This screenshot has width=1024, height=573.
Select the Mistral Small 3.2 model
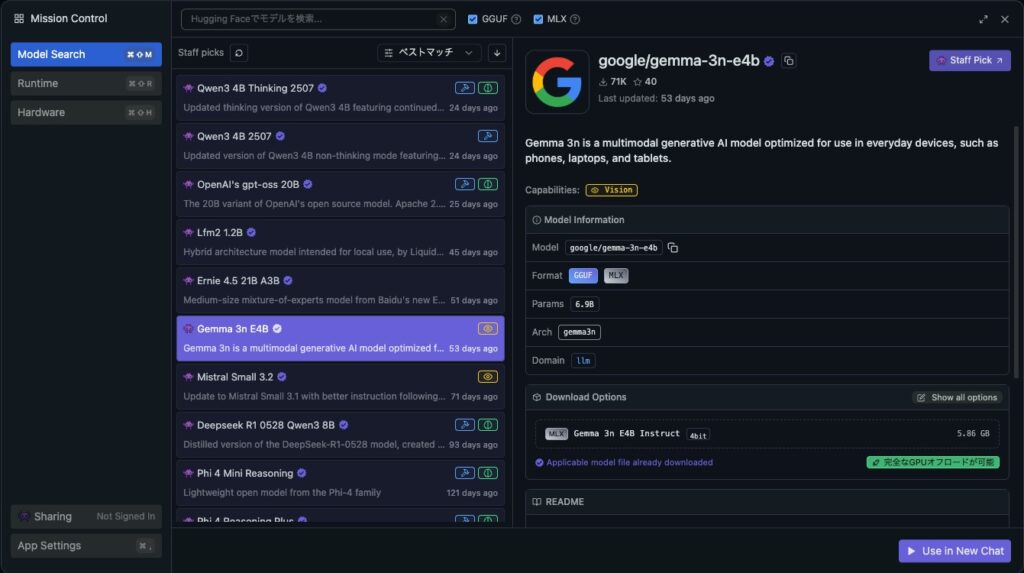(340, 387)
